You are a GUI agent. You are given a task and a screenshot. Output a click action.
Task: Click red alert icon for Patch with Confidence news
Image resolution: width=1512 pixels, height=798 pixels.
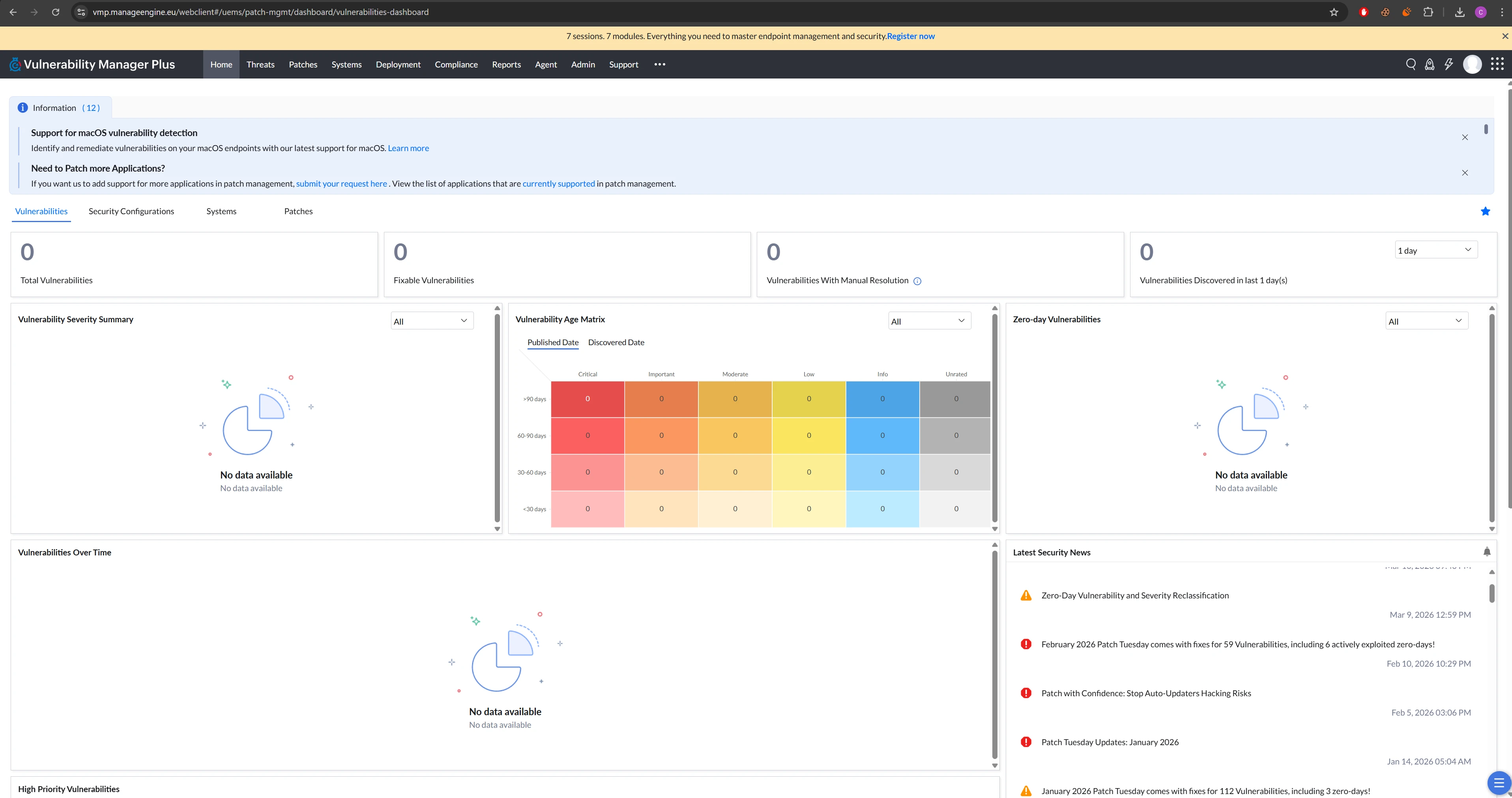pyautogui.click(x=1026, y=693)
